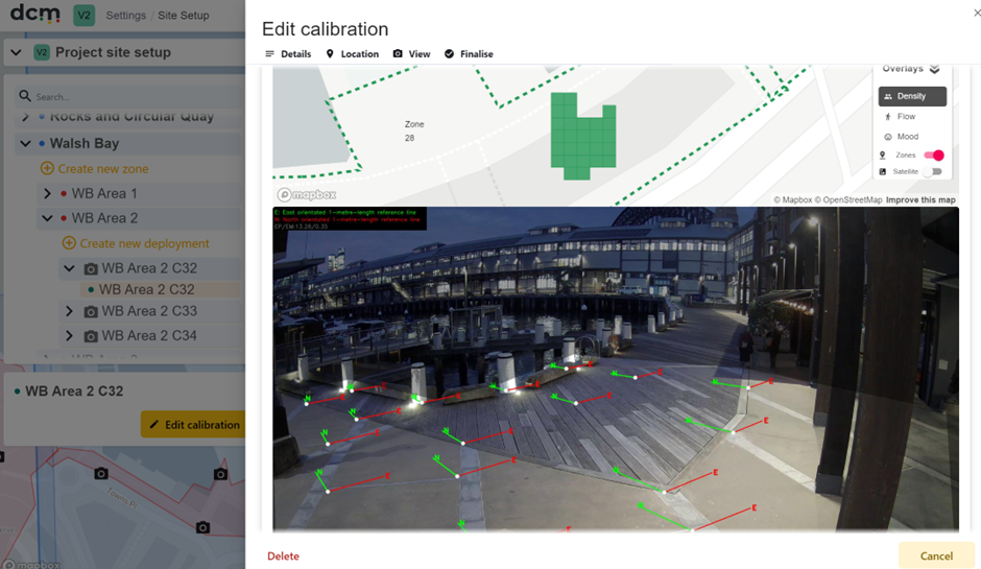Collapse the Walsh Bay section
The image size is (981, 569).
pos(25,143)
